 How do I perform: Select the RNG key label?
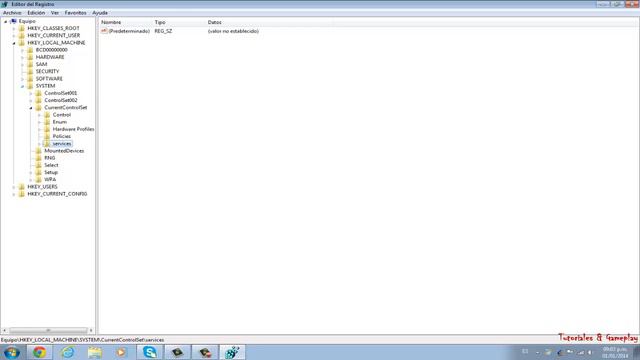(50, 158)
